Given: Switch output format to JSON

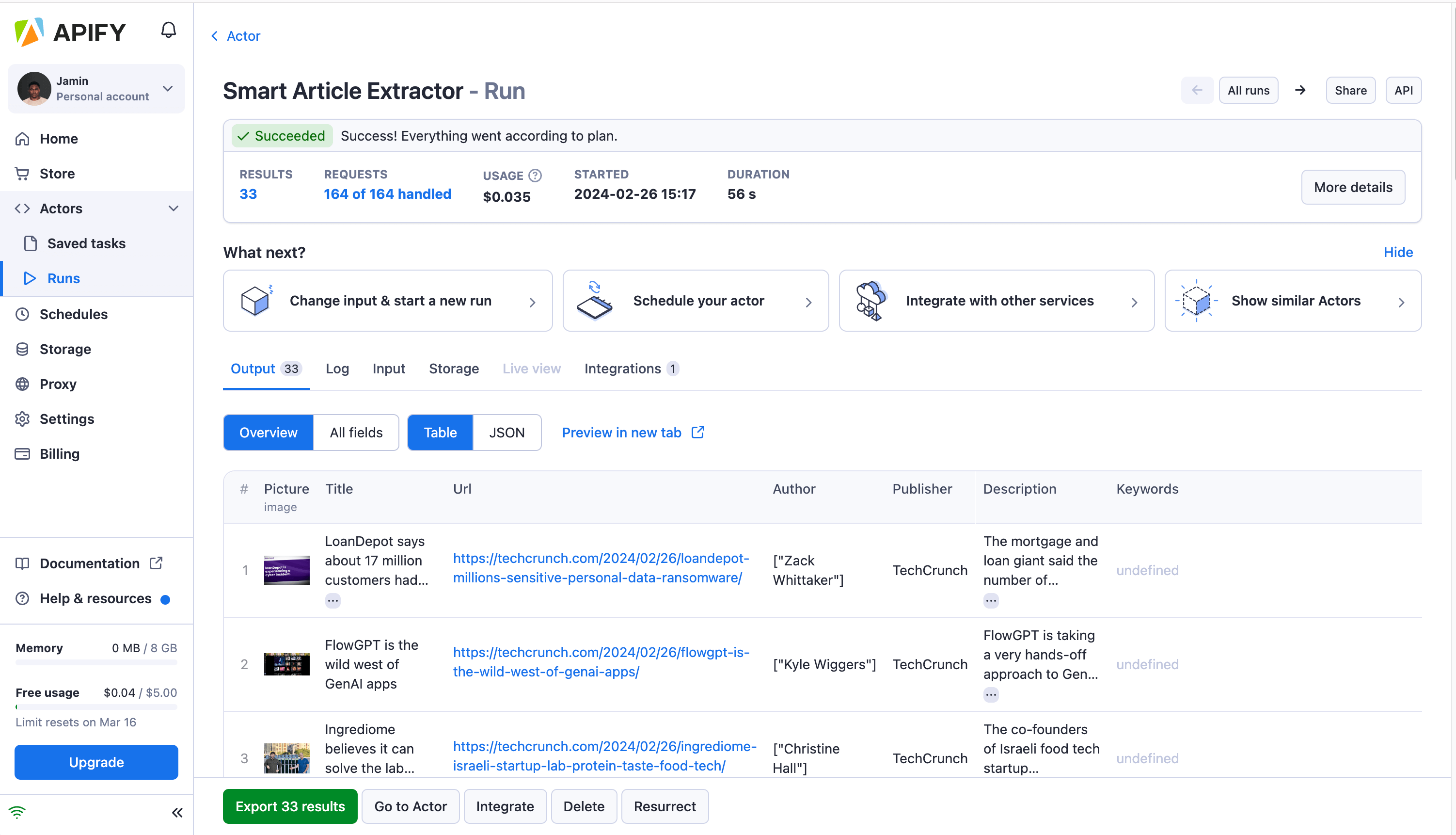Looking at the screenshot, I should 506,433.
